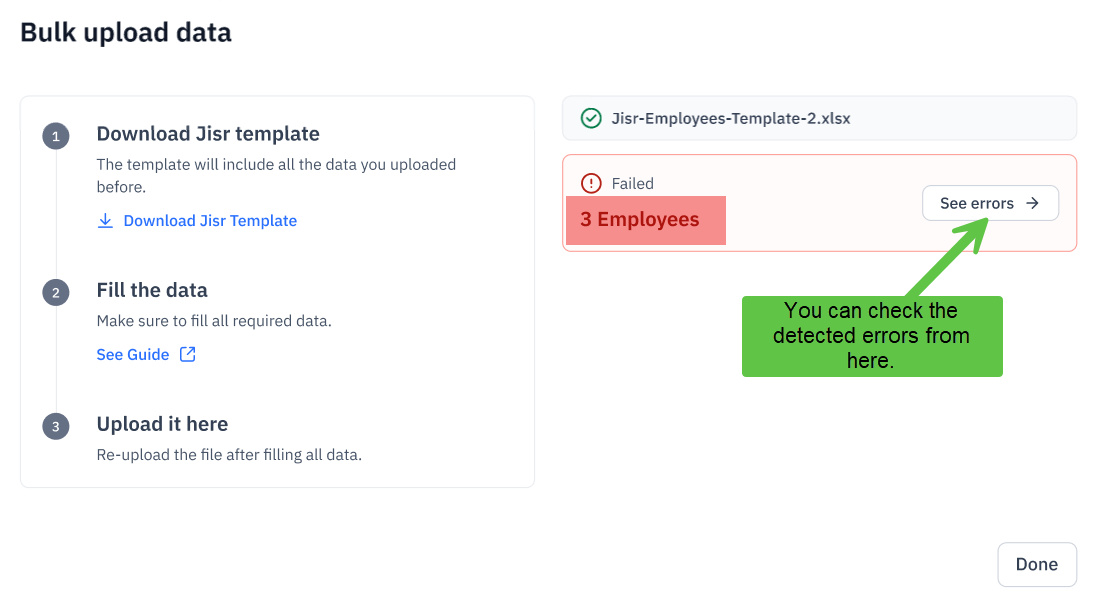This screenshot has width=1096, height=592.
Task: Select the uploaded file Jisr-Employees-Template-2.xlsx
Action: click(731, 118)
